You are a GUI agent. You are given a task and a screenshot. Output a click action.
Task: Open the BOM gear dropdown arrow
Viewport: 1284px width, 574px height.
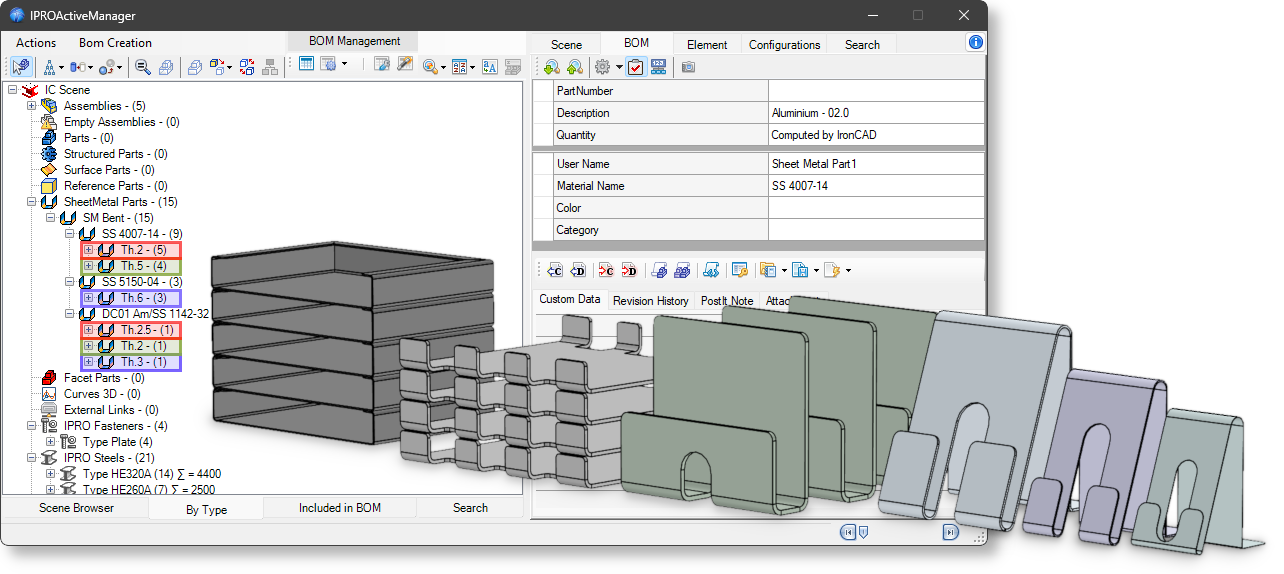(x=619, y=68)
